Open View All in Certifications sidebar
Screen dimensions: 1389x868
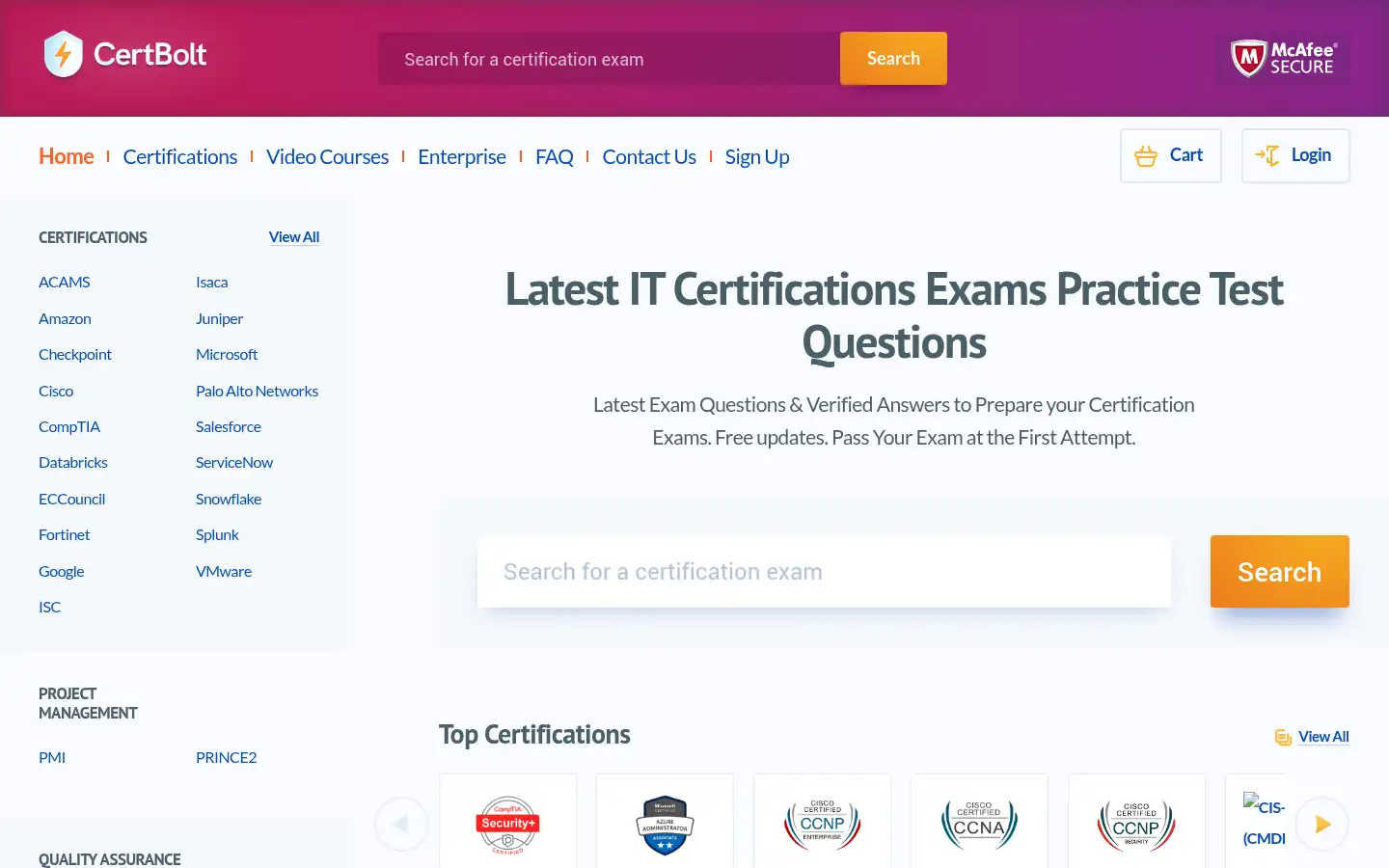(294, 237)
